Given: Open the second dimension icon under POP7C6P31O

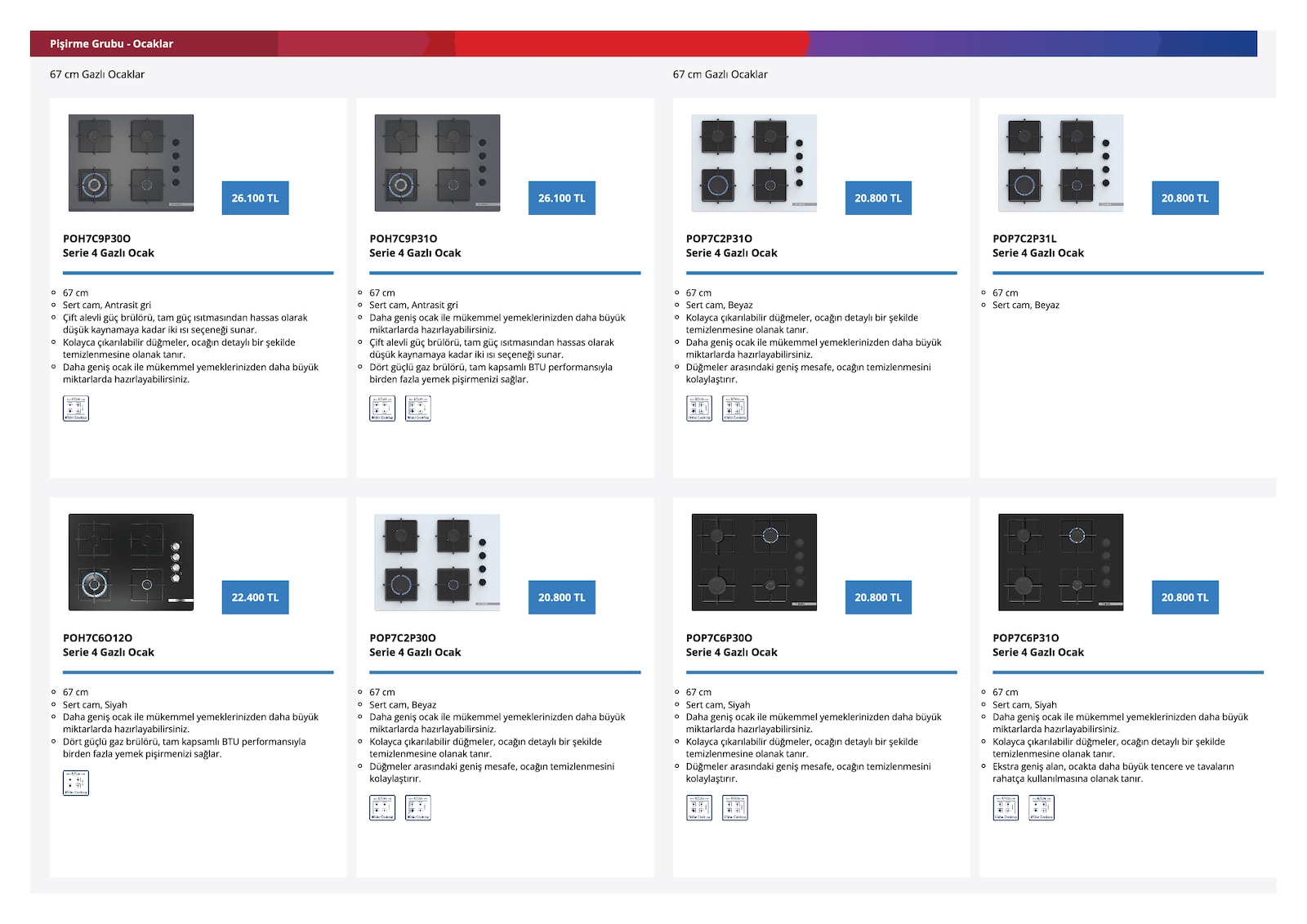Looking at the screenshot, I should (1042, 807).
